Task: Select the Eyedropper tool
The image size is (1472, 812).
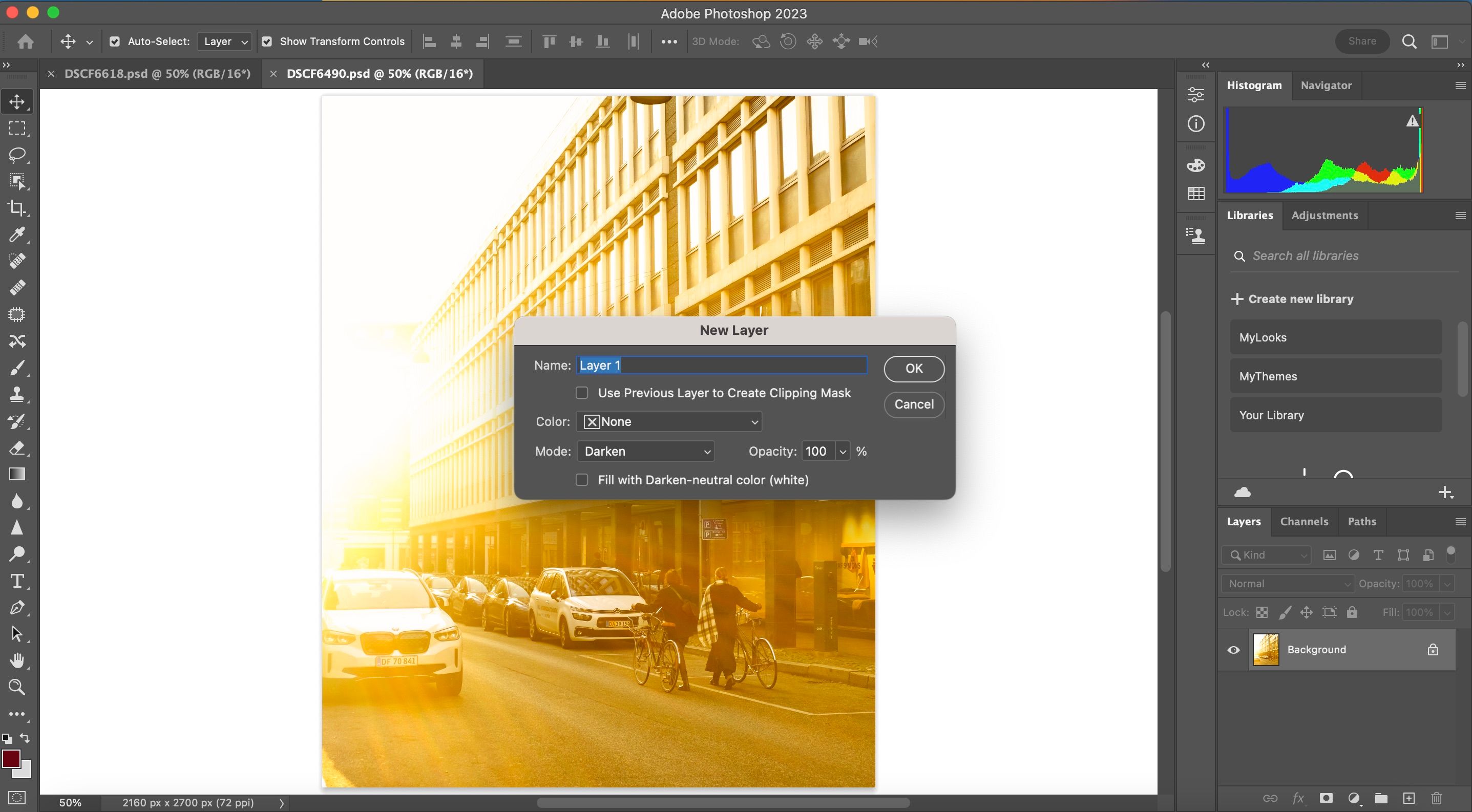Action: click(x=17, y=234)
